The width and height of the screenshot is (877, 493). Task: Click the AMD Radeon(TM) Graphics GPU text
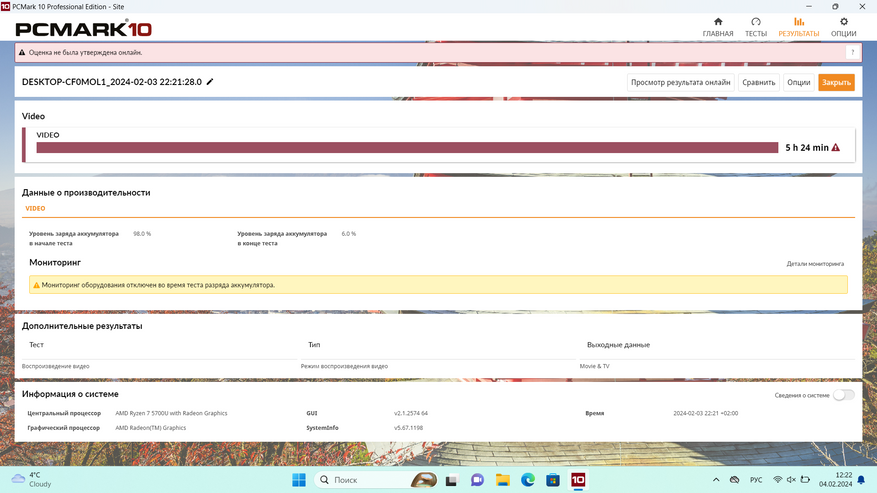(150, 428)
